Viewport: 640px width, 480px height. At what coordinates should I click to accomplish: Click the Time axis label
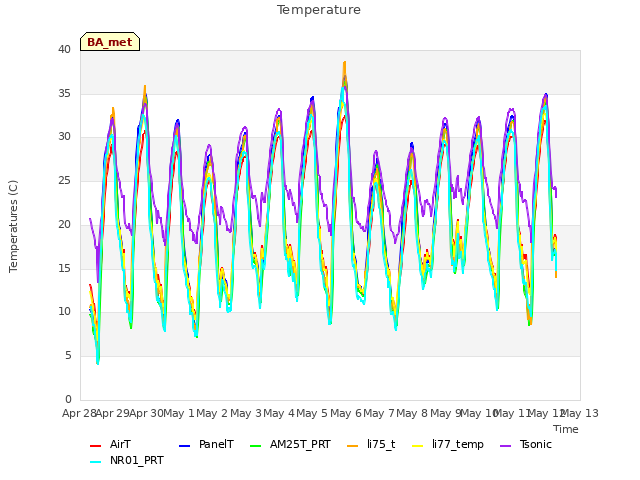[566, 429]
